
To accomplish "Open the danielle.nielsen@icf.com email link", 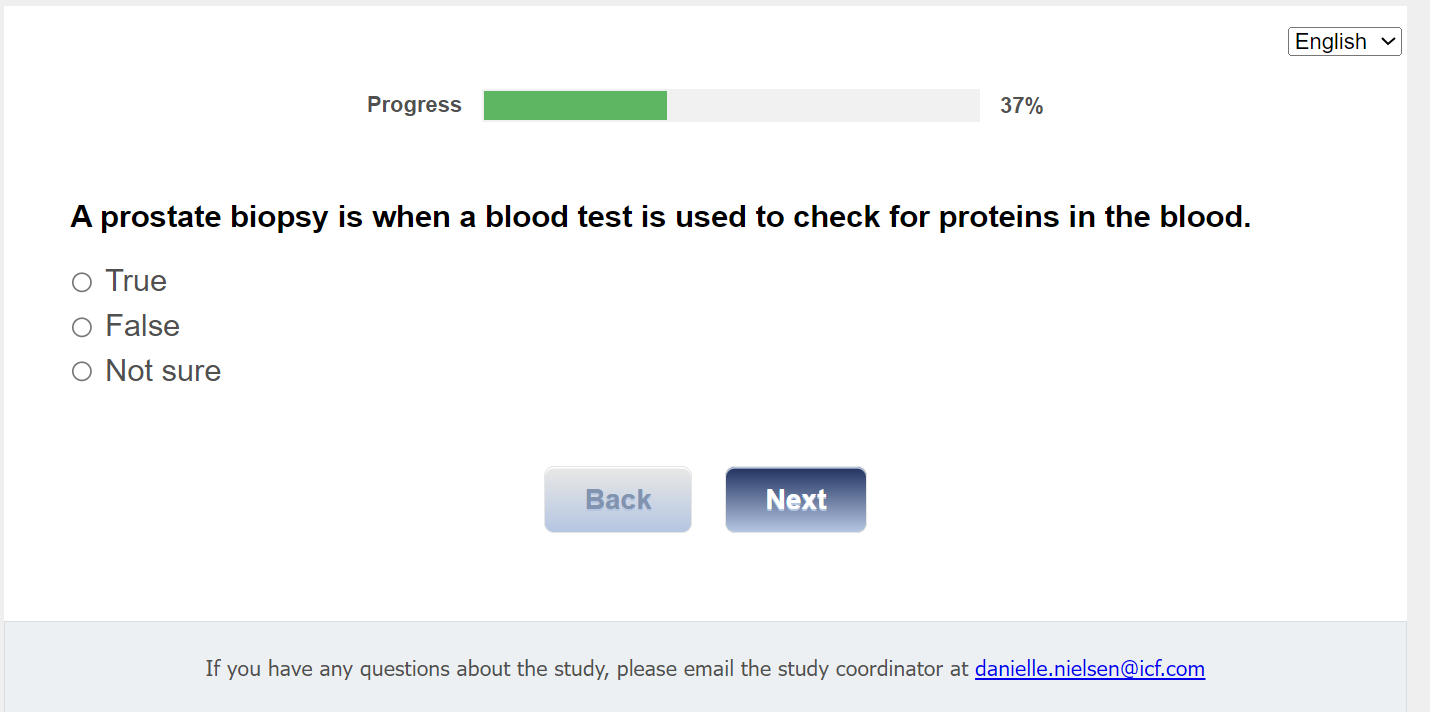I will 1089,669.
